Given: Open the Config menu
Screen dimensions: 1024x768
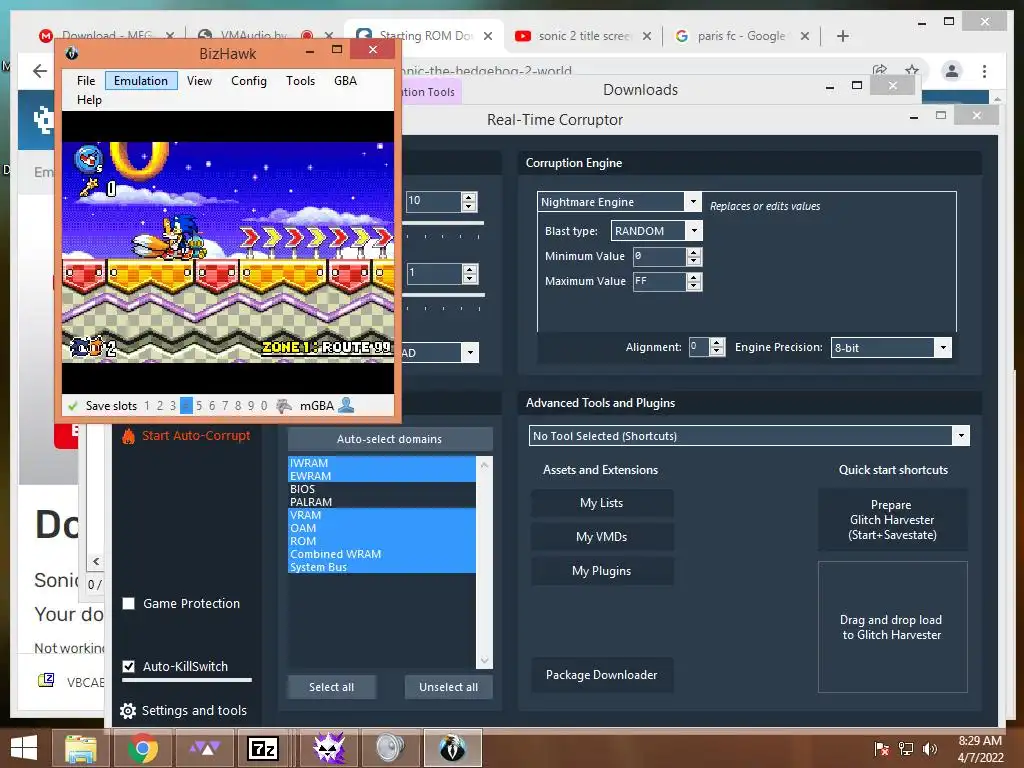Looking at the screenshot, I should click(249, 80).
